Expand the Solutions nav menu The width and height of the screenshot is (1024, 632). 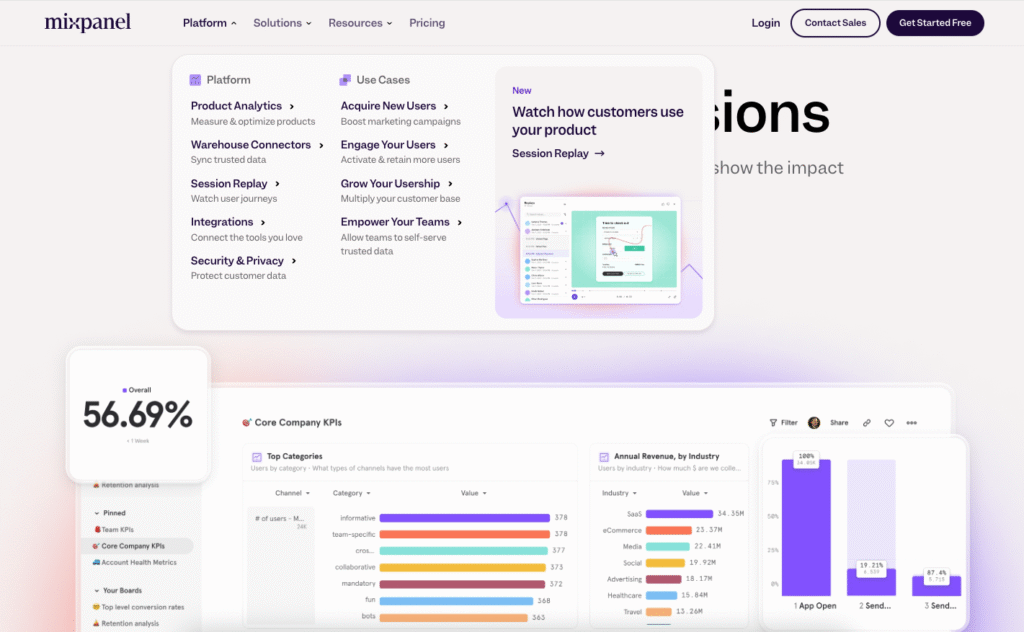click(x=282, y=23)
